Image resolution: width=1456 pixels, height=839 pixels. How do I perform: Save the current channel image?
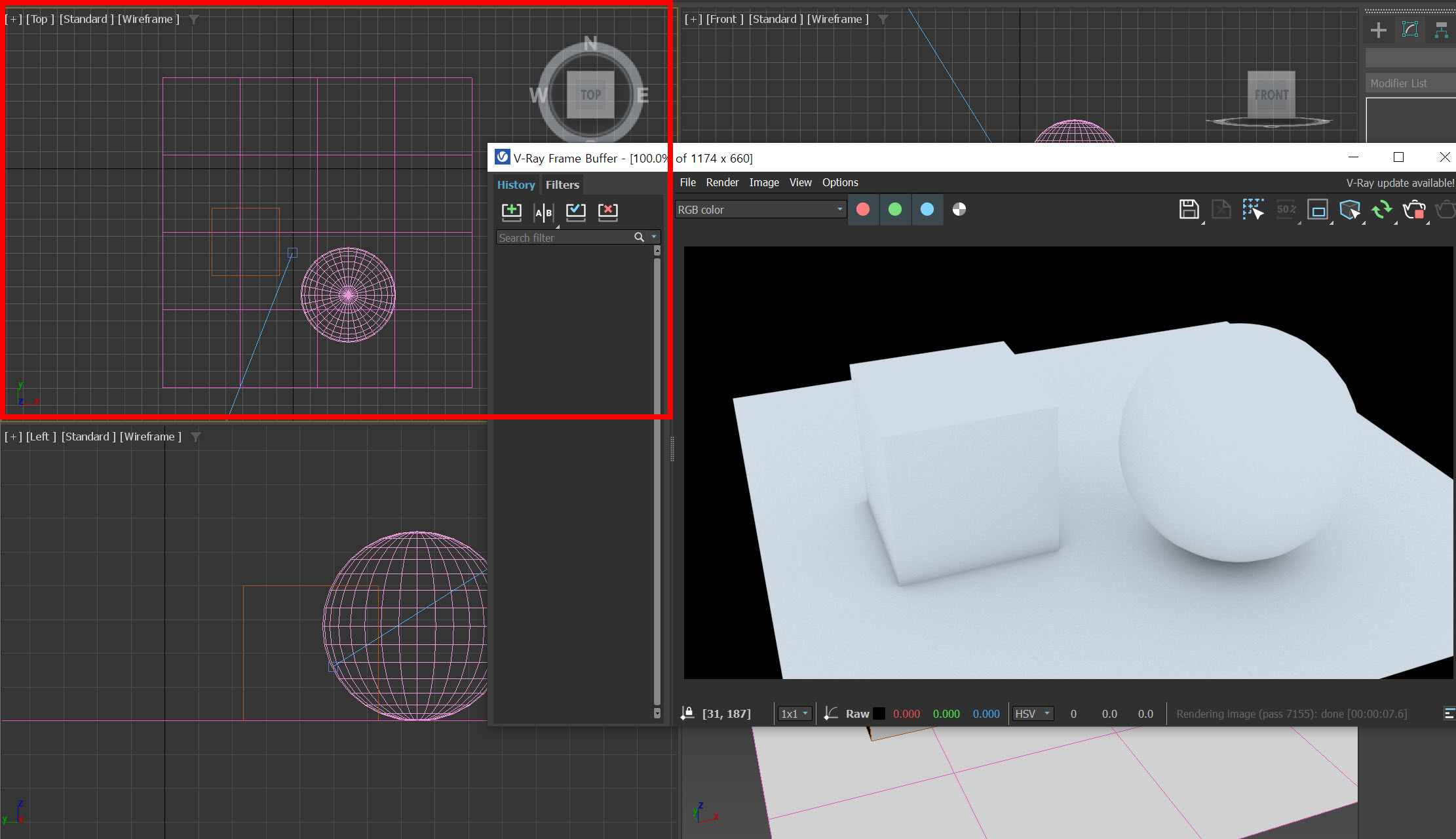(x=1188, y=210)
